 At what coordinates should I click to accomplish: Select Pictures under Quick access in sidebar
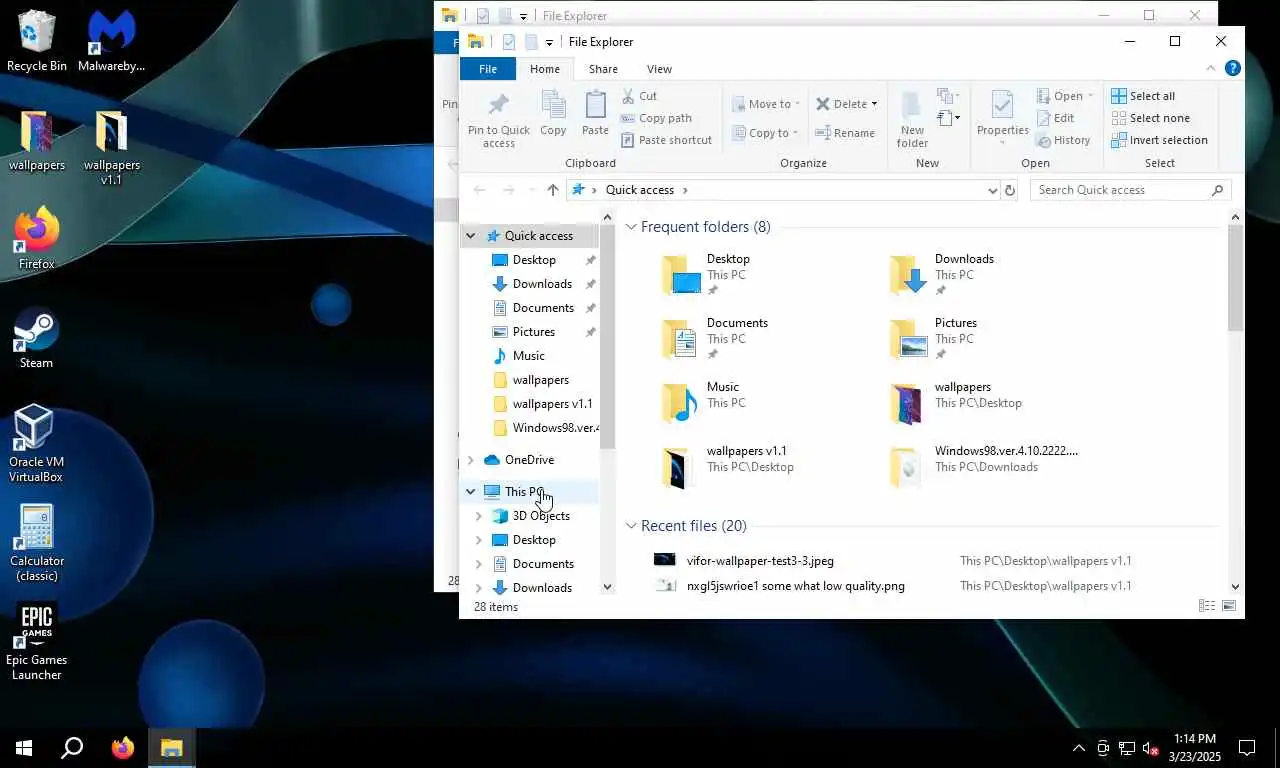534,332
